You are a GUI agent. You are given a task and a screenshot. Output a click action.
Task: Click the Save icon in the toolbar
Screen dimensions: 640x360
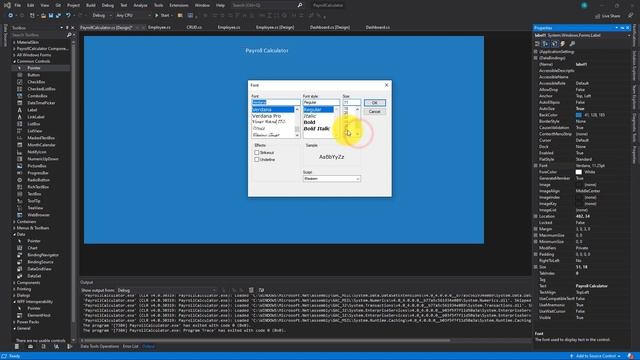[x=51, y=16]
